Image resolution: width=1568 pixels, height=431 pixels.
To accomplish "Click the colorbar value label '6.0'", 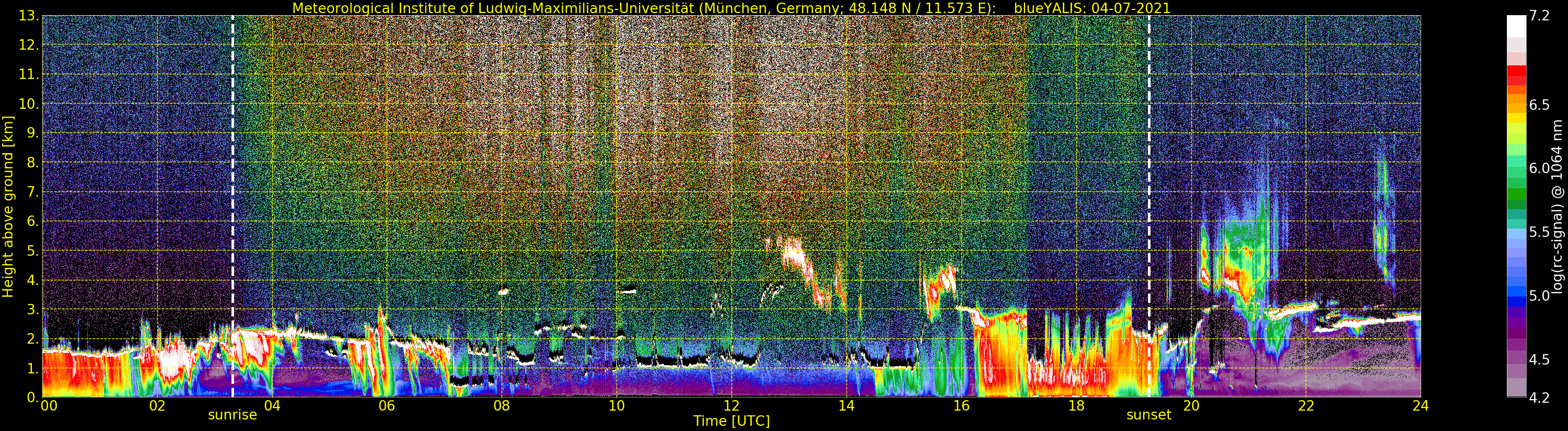I will (x=1539, y=169).
